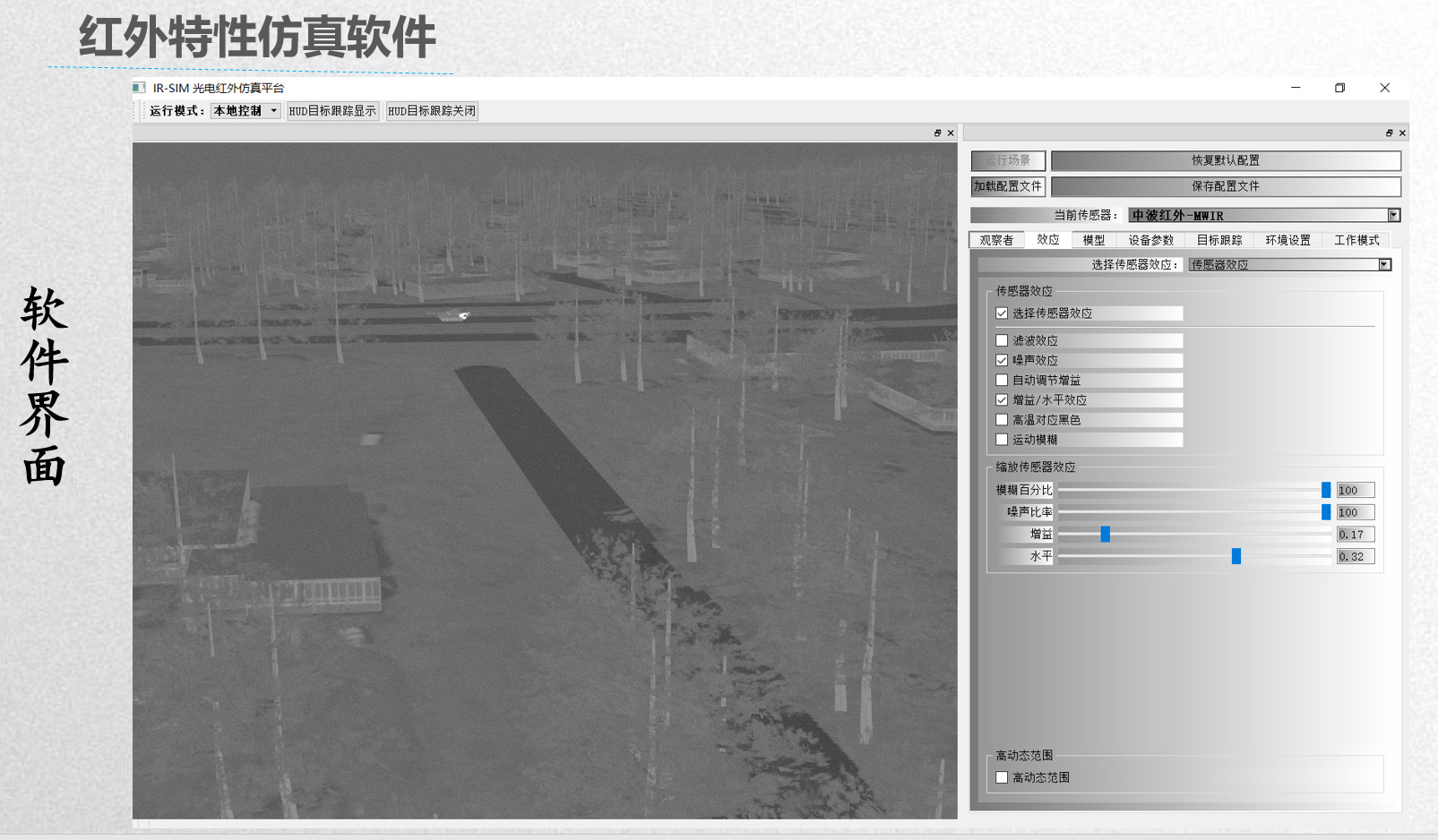
Task: Close the IR-SIM window
Action: (x=1385, y=88)
